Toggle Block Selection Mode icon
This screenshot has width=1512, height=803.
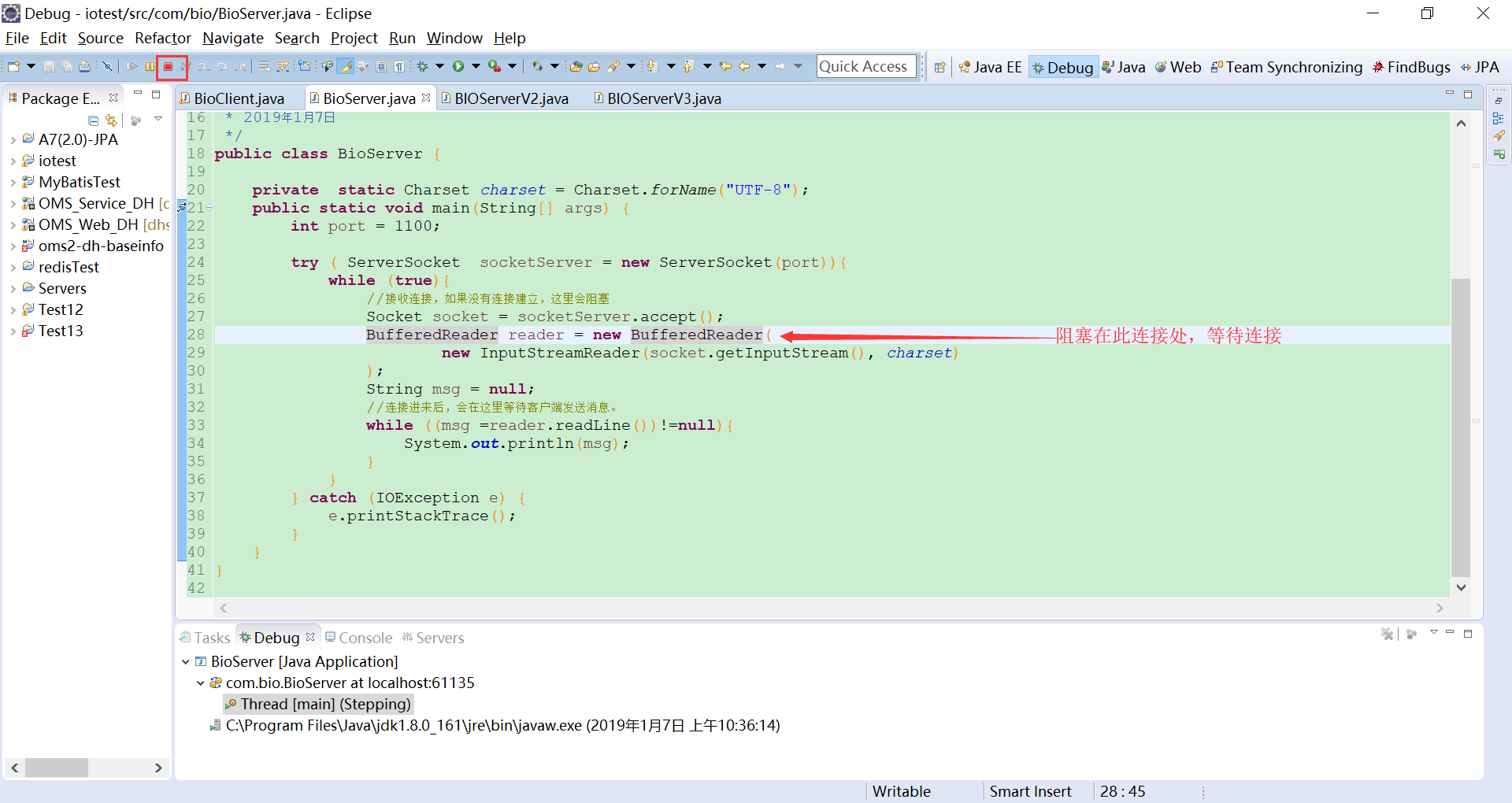(x=381, y=67)
